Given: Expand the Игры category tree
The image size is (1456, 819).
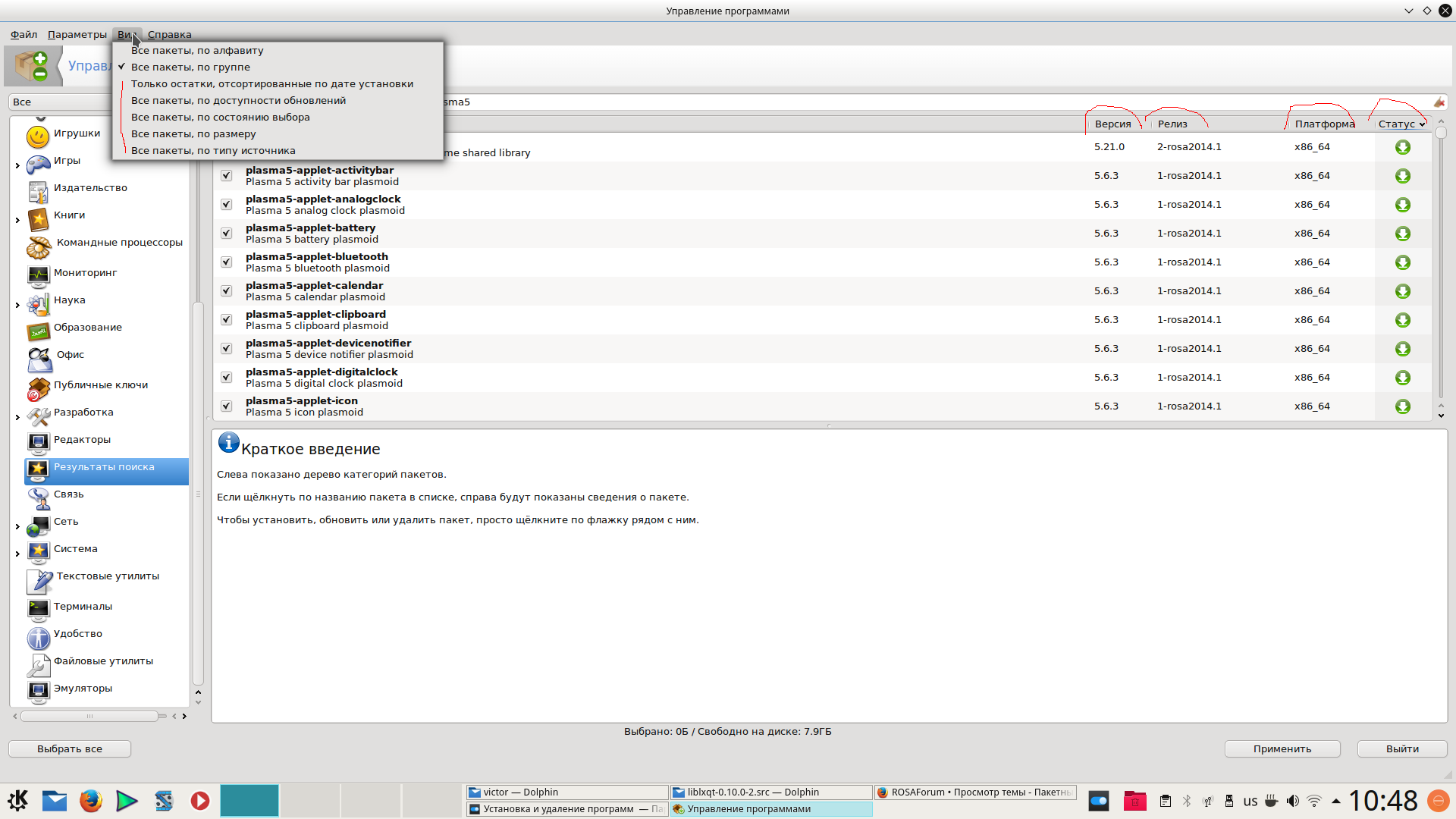Looking at the screenshot, I should pyautogui.click(x=17, y=165).
